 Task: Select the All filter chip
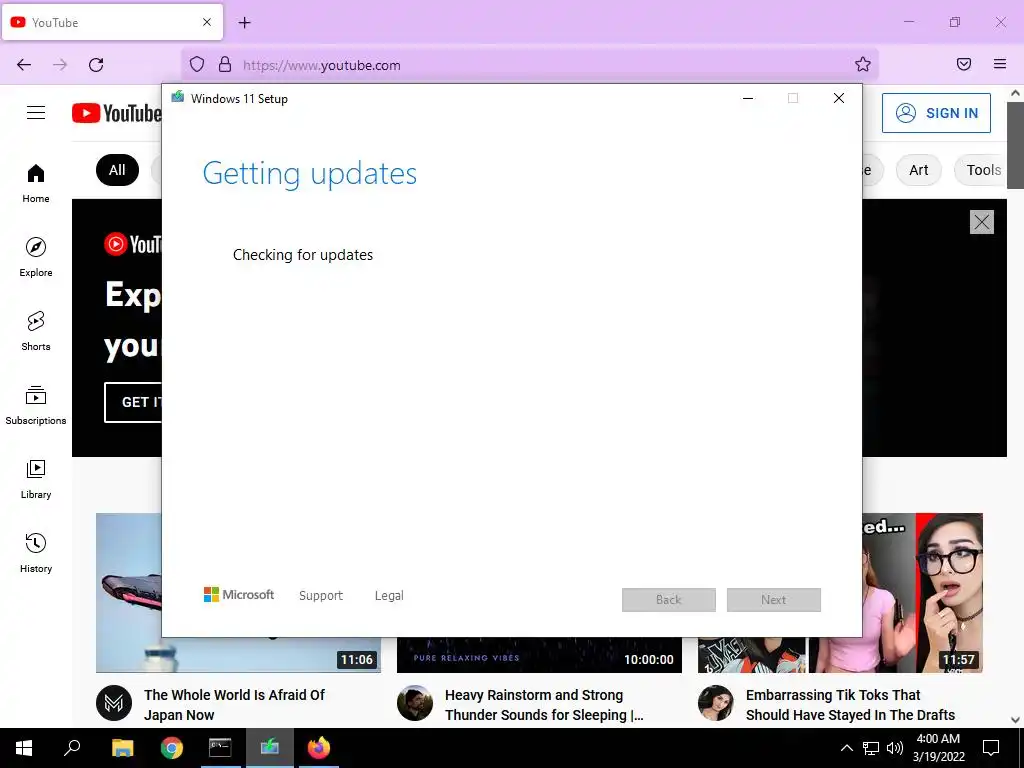point(117,170)
